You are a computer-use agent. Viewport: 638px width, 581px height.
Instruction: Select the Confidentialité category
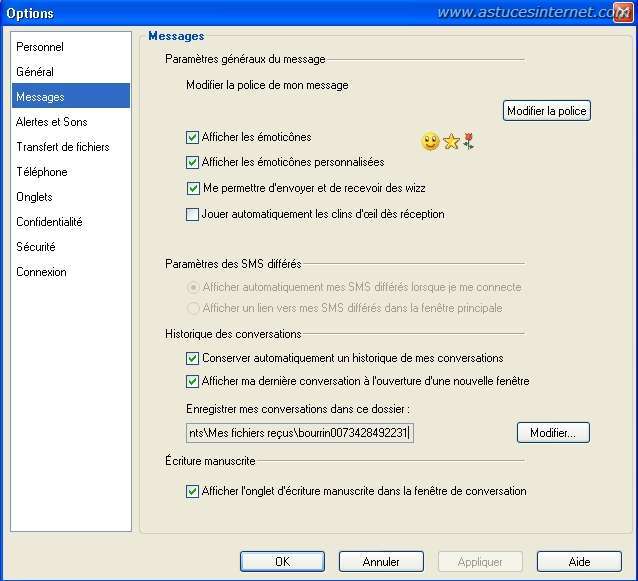pos(49,222)
